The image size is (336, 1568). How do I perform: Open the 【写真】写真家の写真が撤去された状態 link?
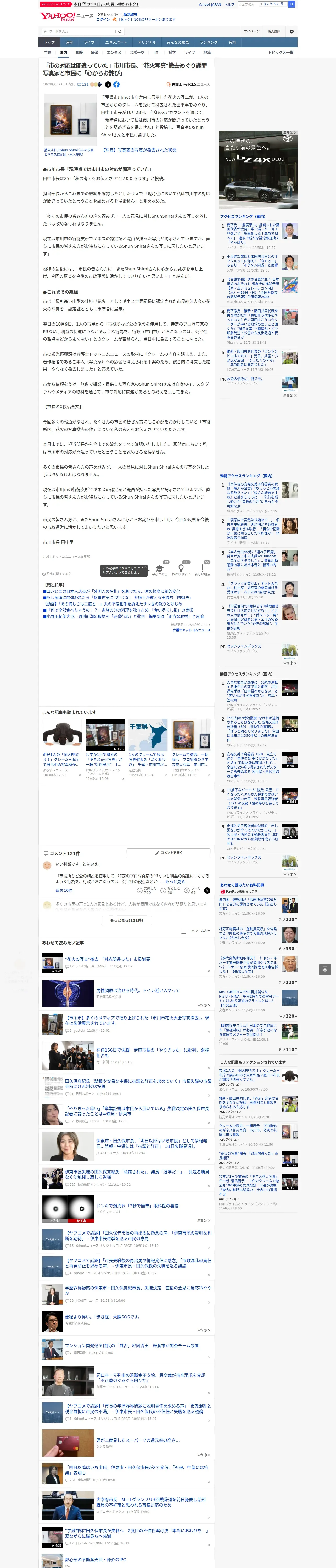pyautogui.click(x=138, y=150)
